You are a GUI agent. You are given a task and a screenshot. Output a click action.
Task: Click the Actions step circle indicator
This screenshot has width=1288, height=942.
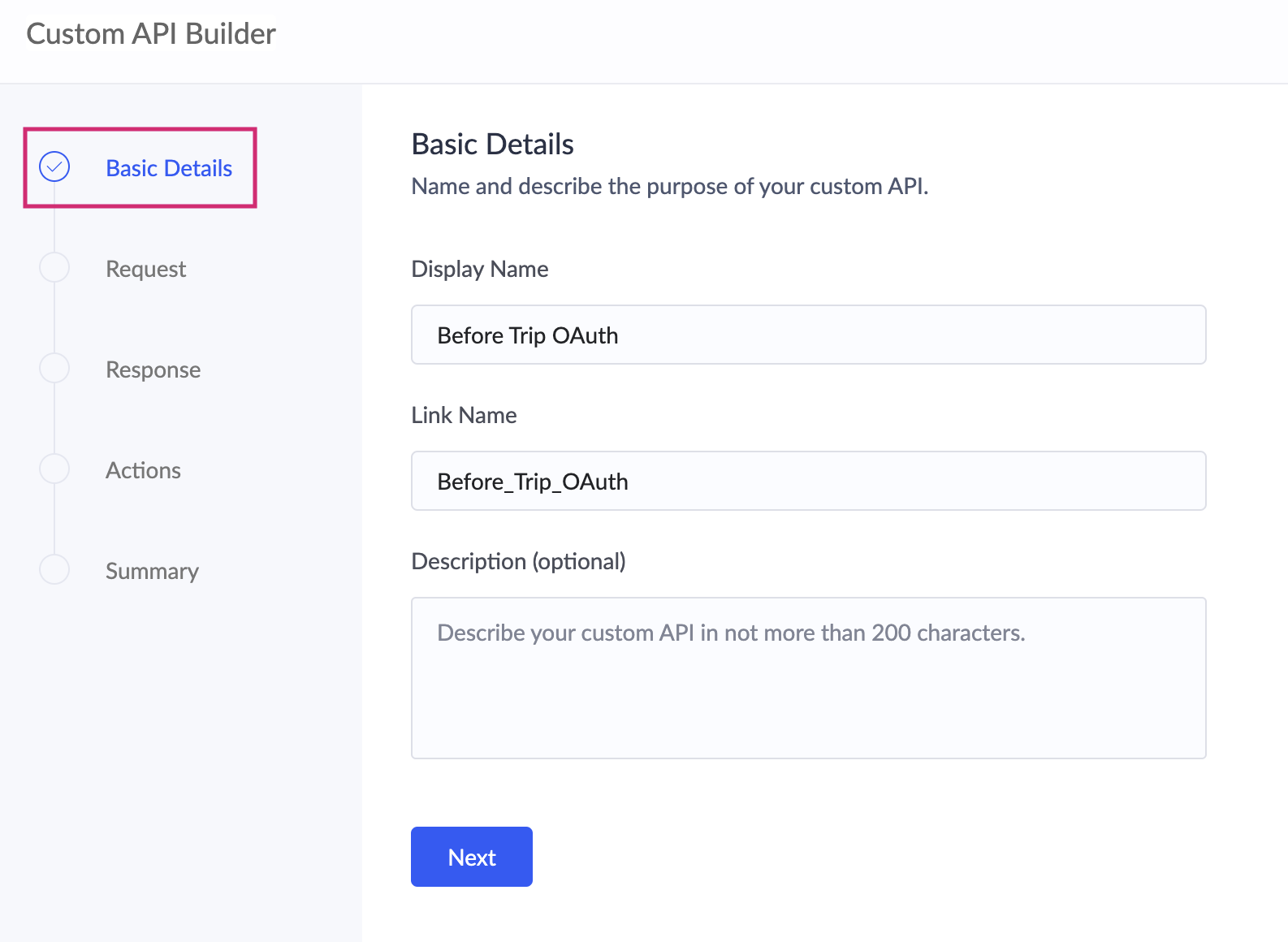click(54, 469)
